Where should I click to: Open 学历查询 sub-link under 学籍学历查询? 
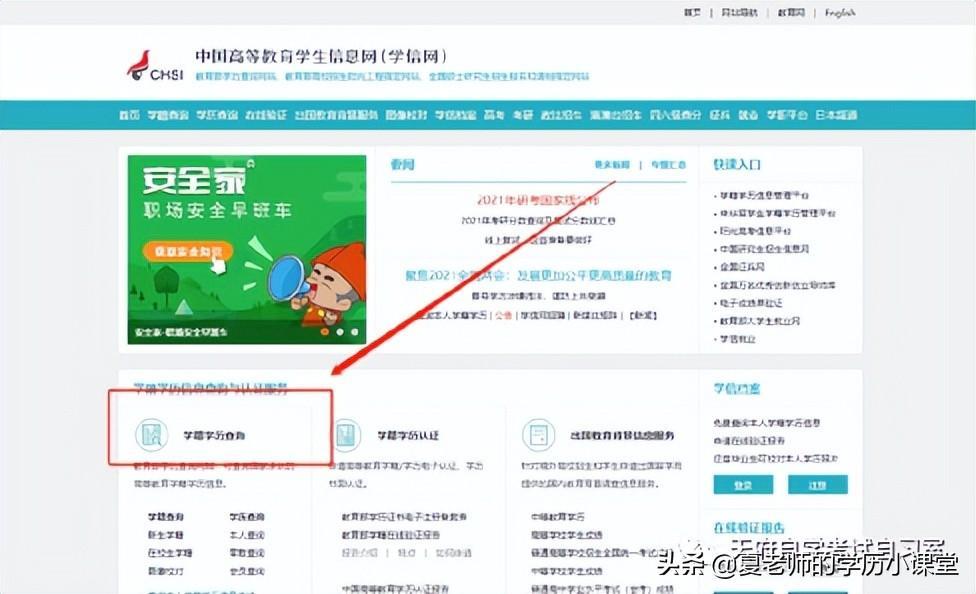tap(247, 517)
